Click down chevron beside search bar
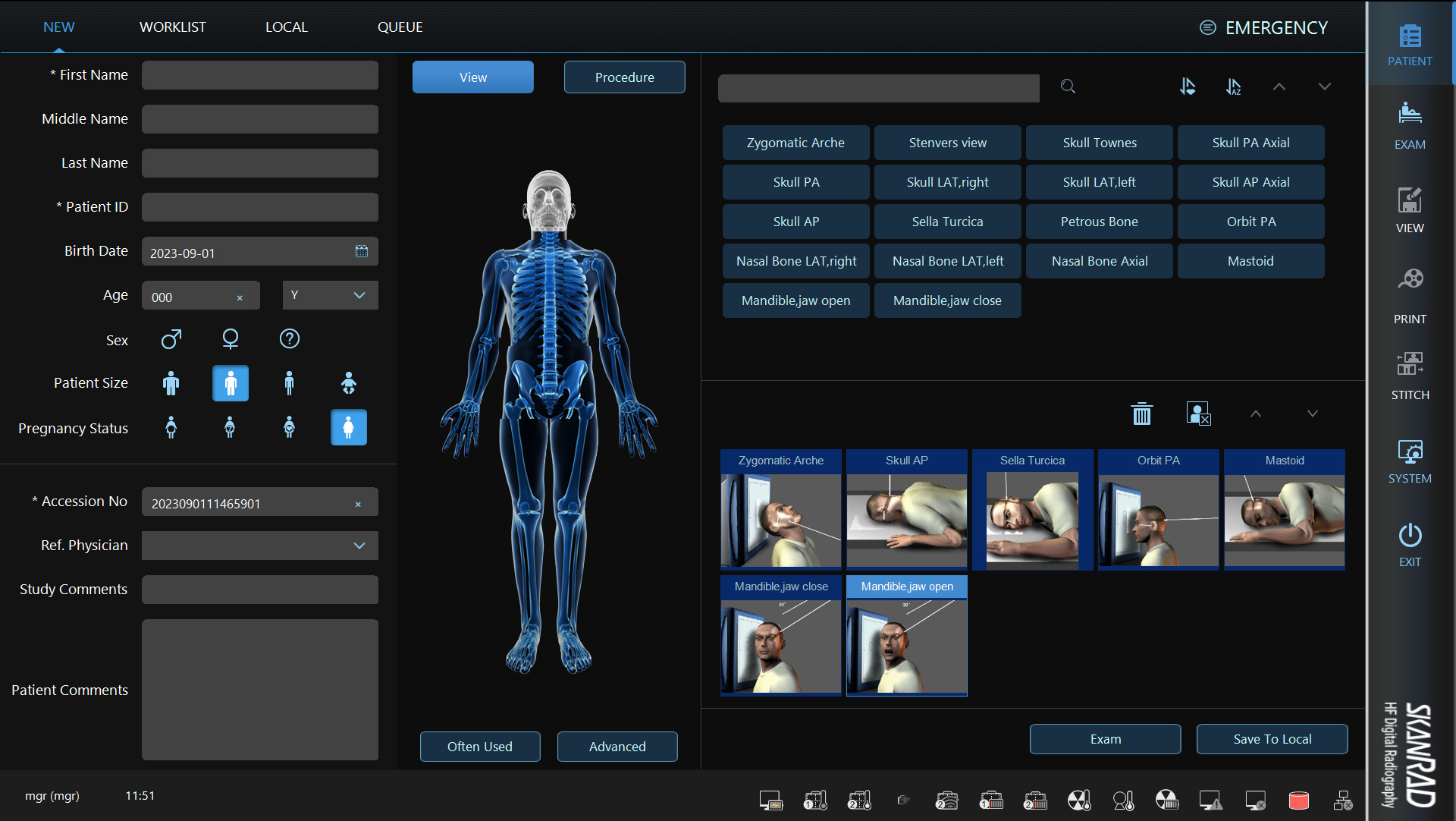This screenshot has height=821, width=1456. (x=1324, y=87)
